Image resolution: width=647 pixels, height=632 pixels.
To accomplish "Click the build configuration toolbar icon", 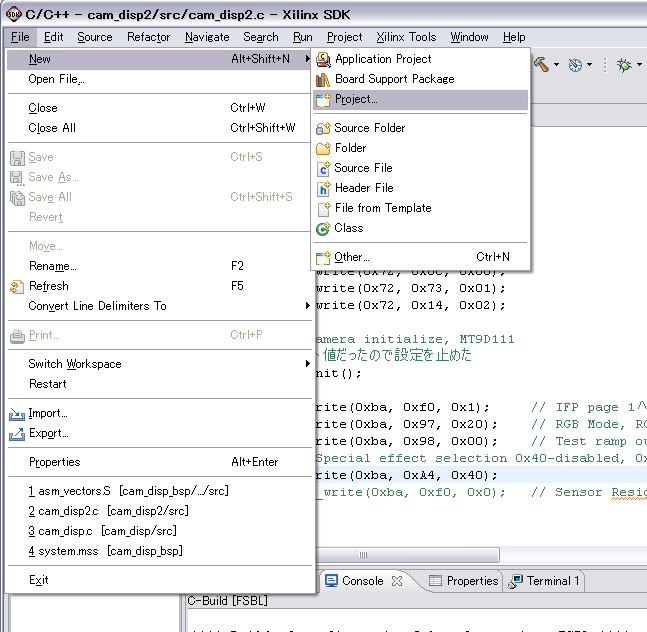I will pyautogui.click(x=575, y=65).
